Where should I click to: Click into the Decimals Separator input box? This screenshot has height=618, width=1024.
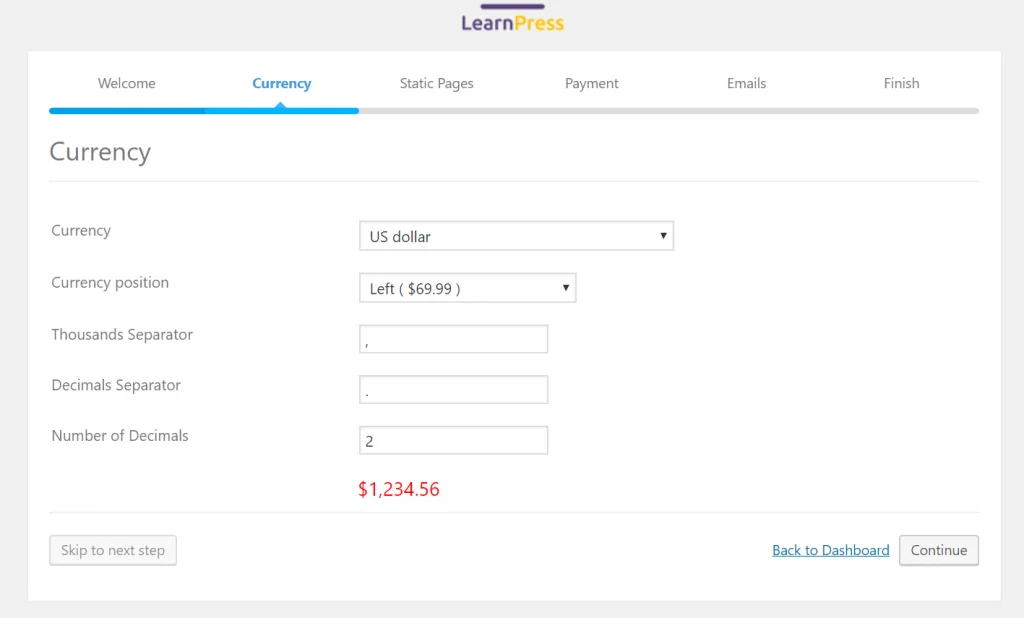click(453, 389)
